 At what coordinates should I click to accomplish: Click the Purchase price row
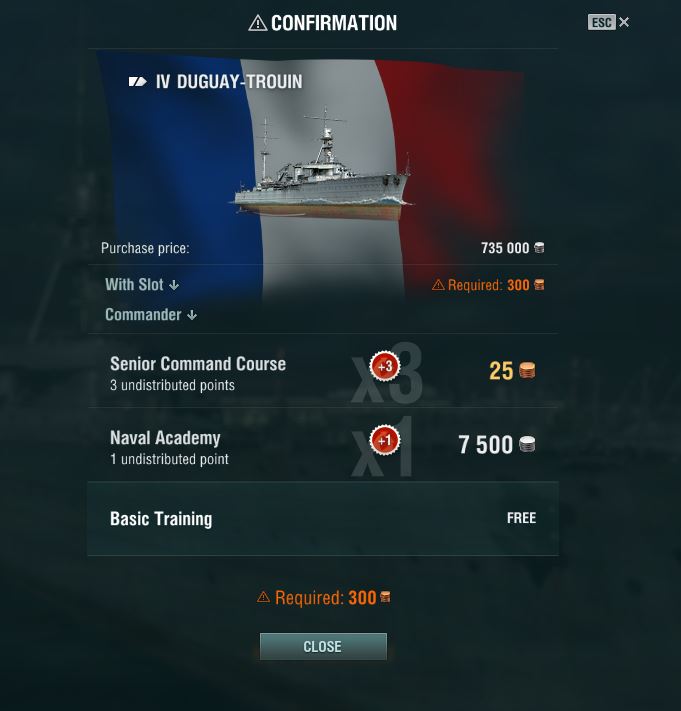coord(323,248)
